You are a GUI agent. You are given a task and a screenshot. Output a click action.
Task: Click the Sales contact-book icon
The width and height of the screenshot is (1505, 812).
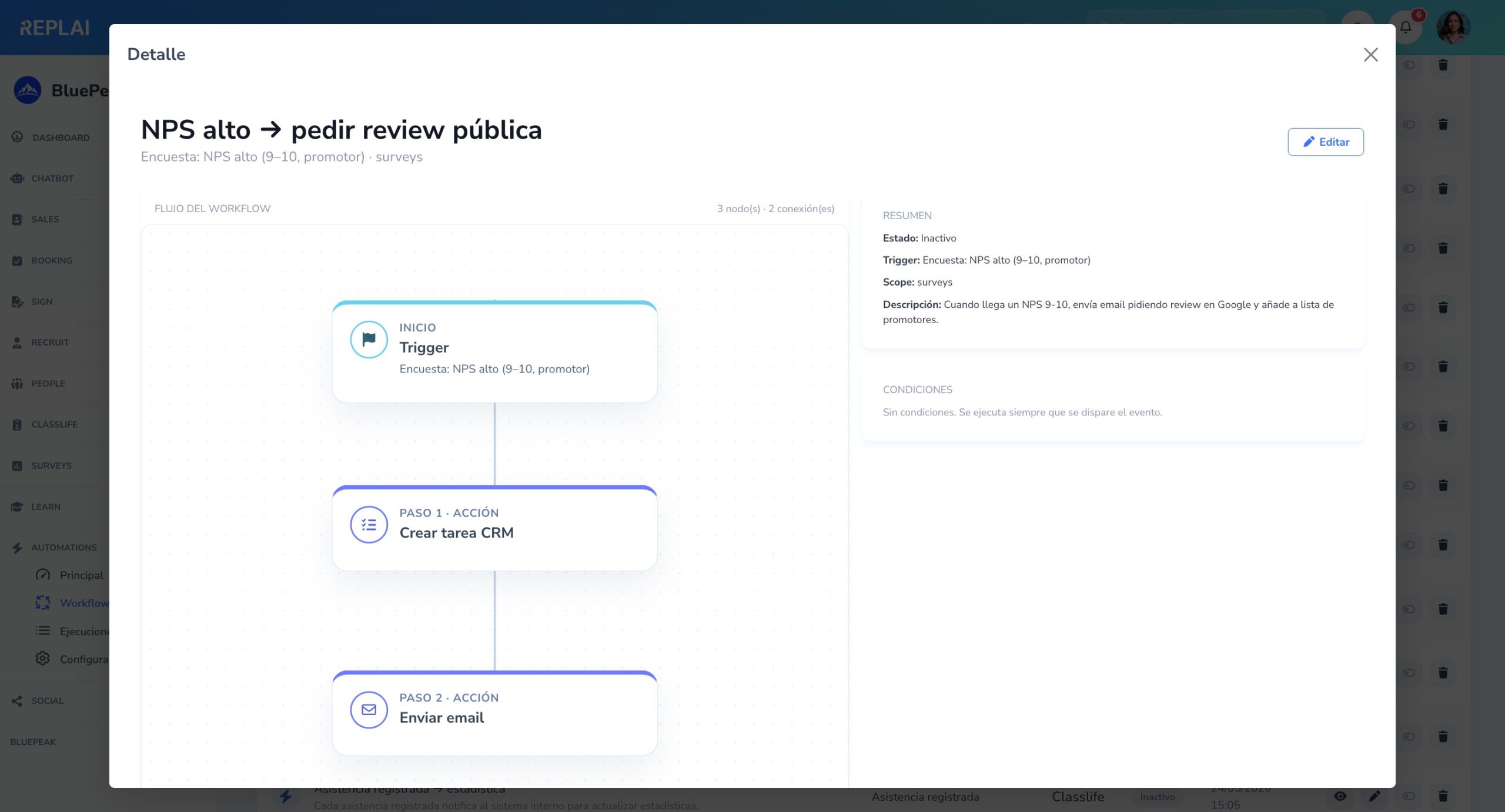[17, 219]
